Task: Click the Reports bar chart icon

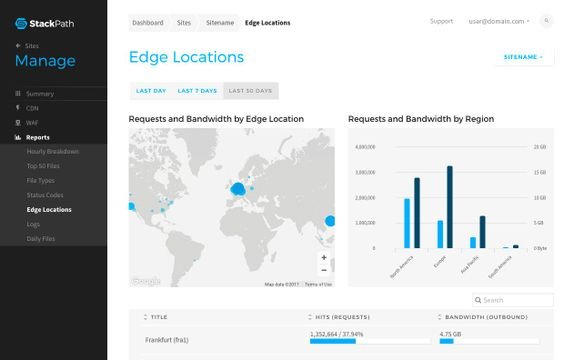Action: click(18, 137)
